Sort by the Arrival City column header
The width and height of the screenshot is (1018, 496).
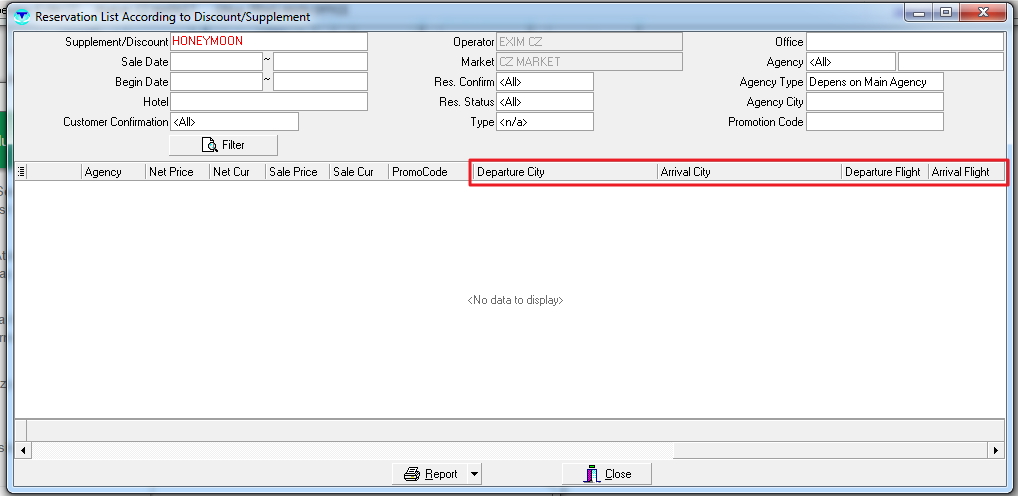click(x=748, y=172)
